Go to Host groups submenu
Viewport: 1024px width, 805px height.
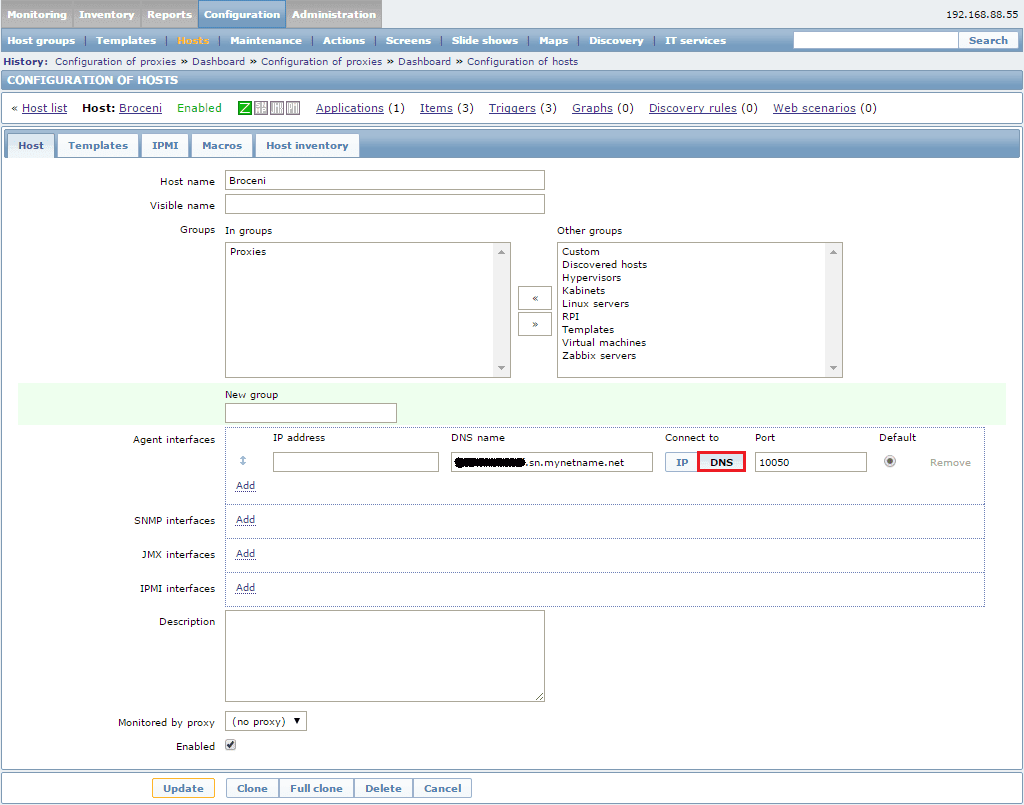tap(41, 40)
